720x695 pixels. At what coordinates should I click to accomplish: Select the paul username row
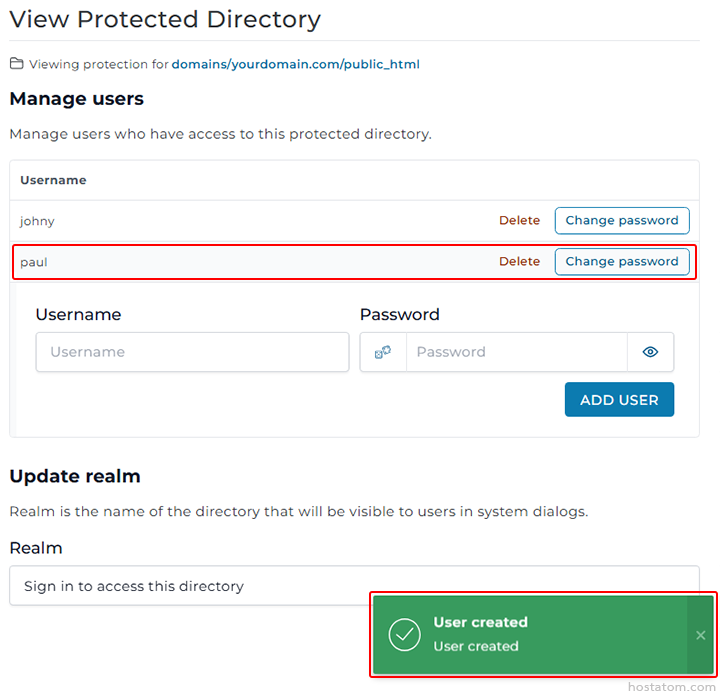tap(34, 262)
